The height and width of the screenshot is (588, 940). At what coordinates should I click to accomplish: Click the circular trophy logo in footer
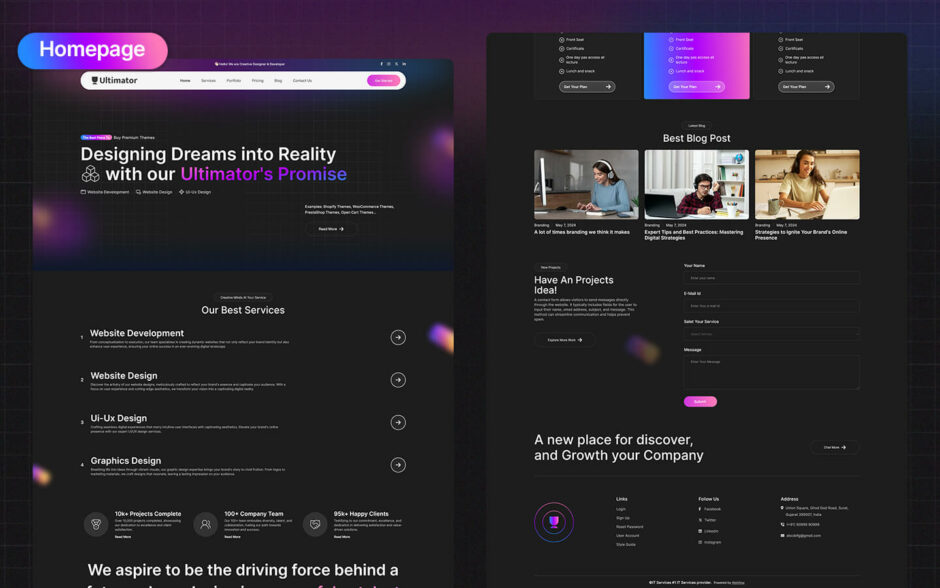[x=554, y=522]
